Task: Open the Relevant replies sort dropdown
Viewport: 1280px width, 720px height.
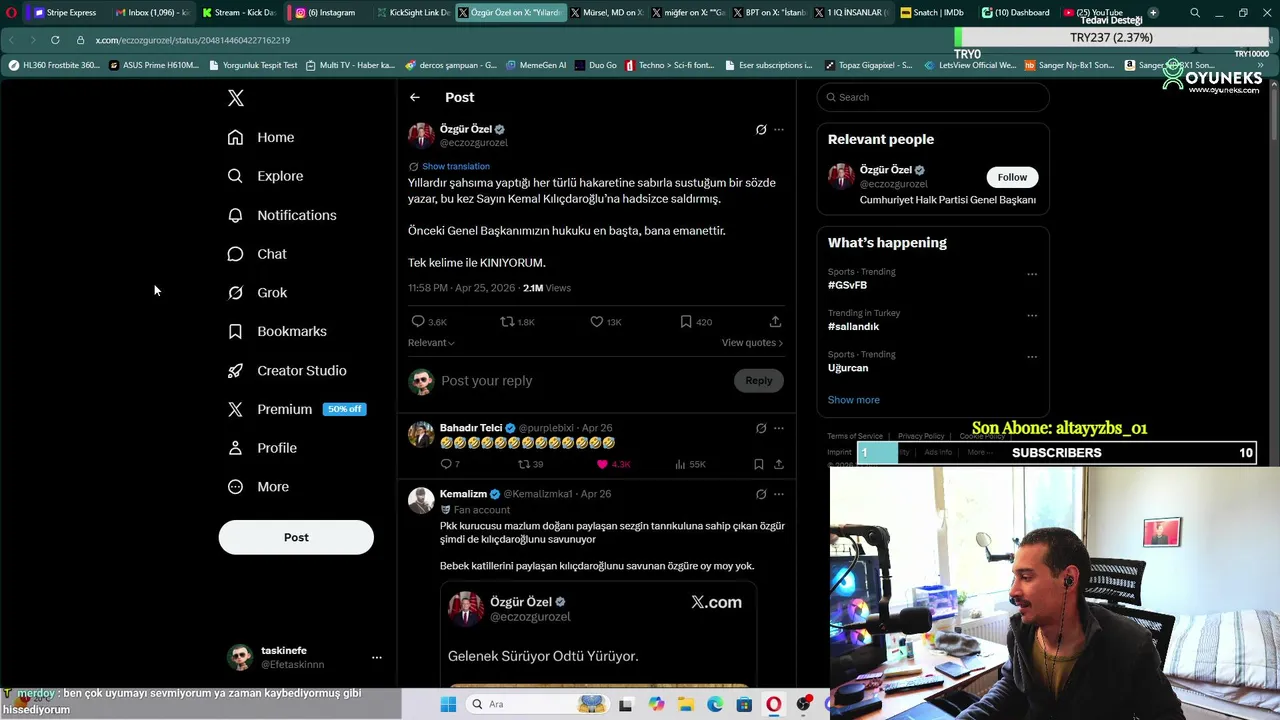Action: [431, 342]
